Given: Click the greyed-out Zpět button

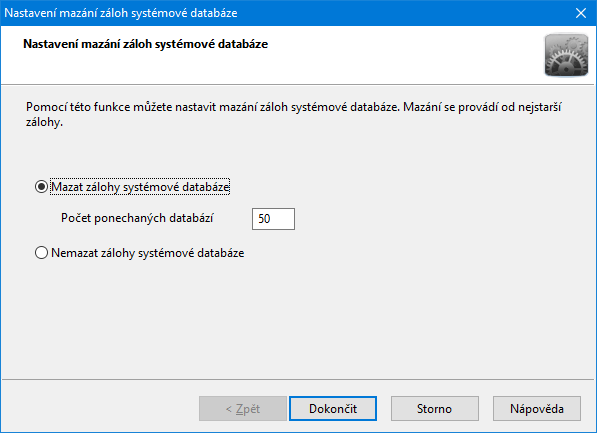Looking at the screenshot, I should pos(243,409).
